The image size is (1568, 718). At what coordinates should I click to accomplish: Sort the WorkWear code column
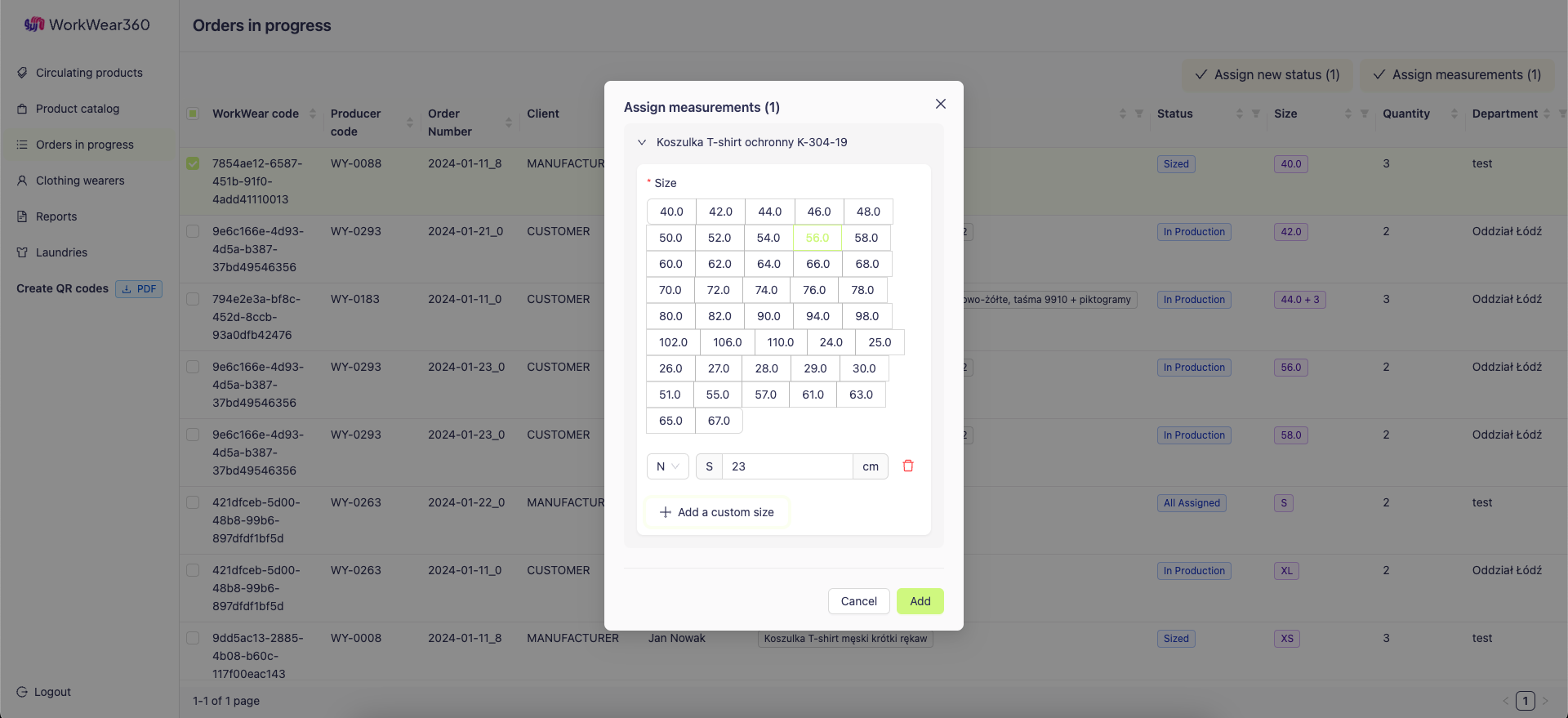tap(313, 114)
